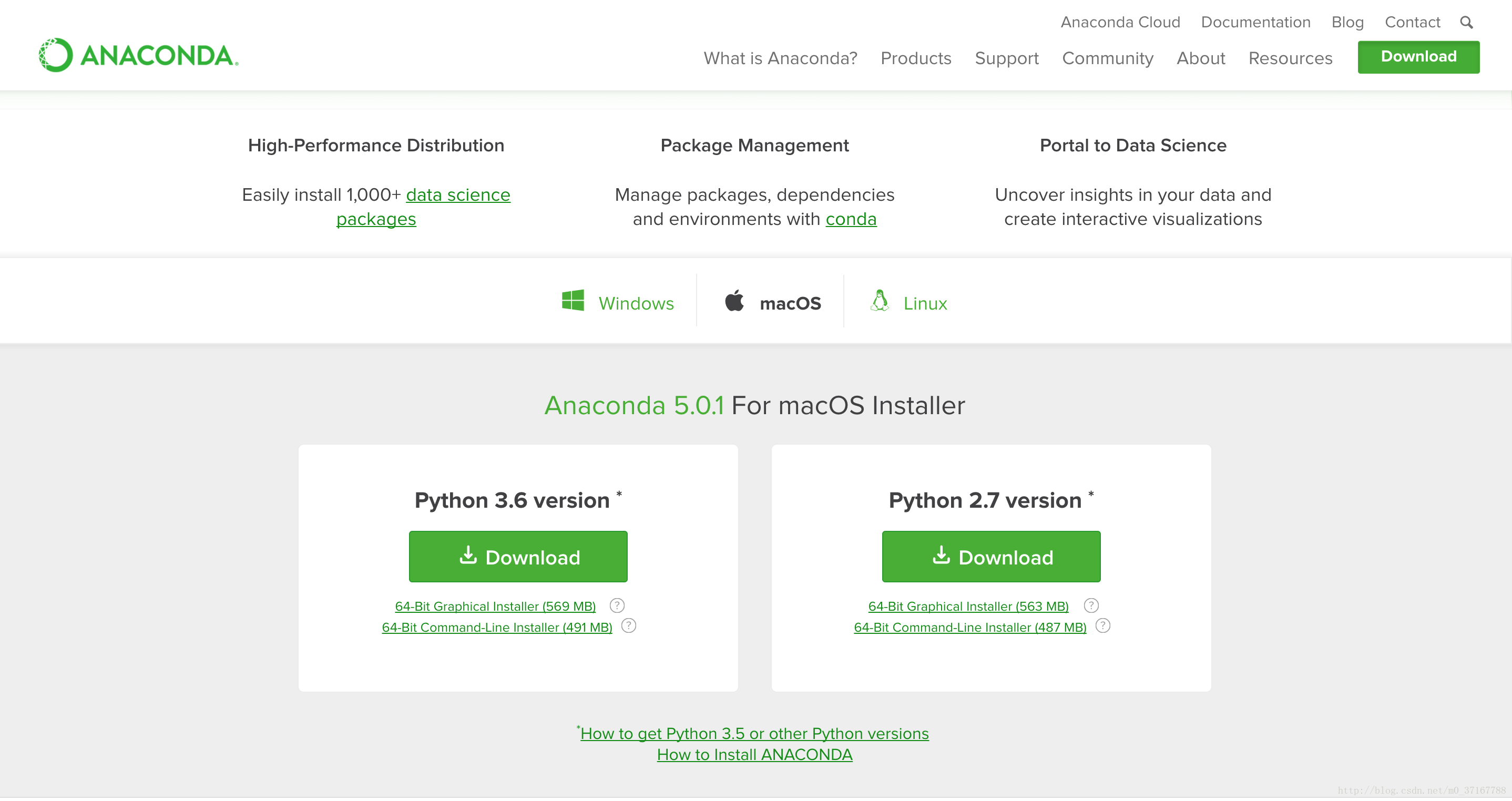Follow the conda link
Viewport: 1512px width, 801px height.
tap(851, 219)
